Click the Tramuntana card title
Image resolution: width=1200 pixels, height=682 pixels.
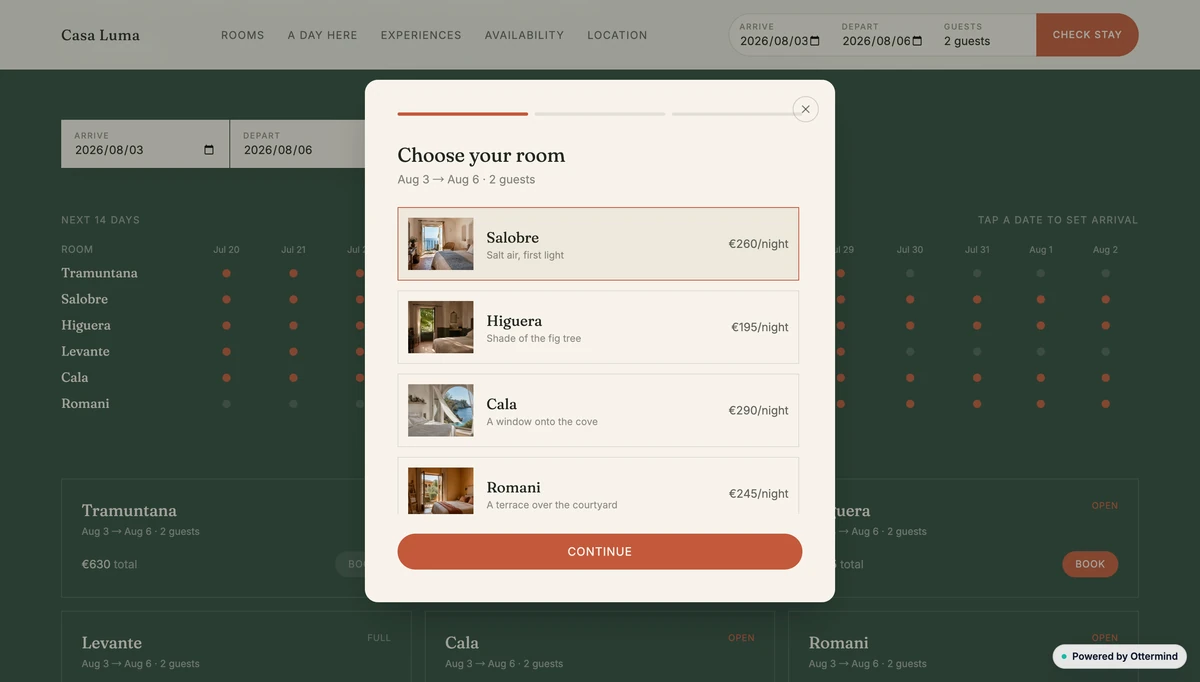click(x=129, y=510)
